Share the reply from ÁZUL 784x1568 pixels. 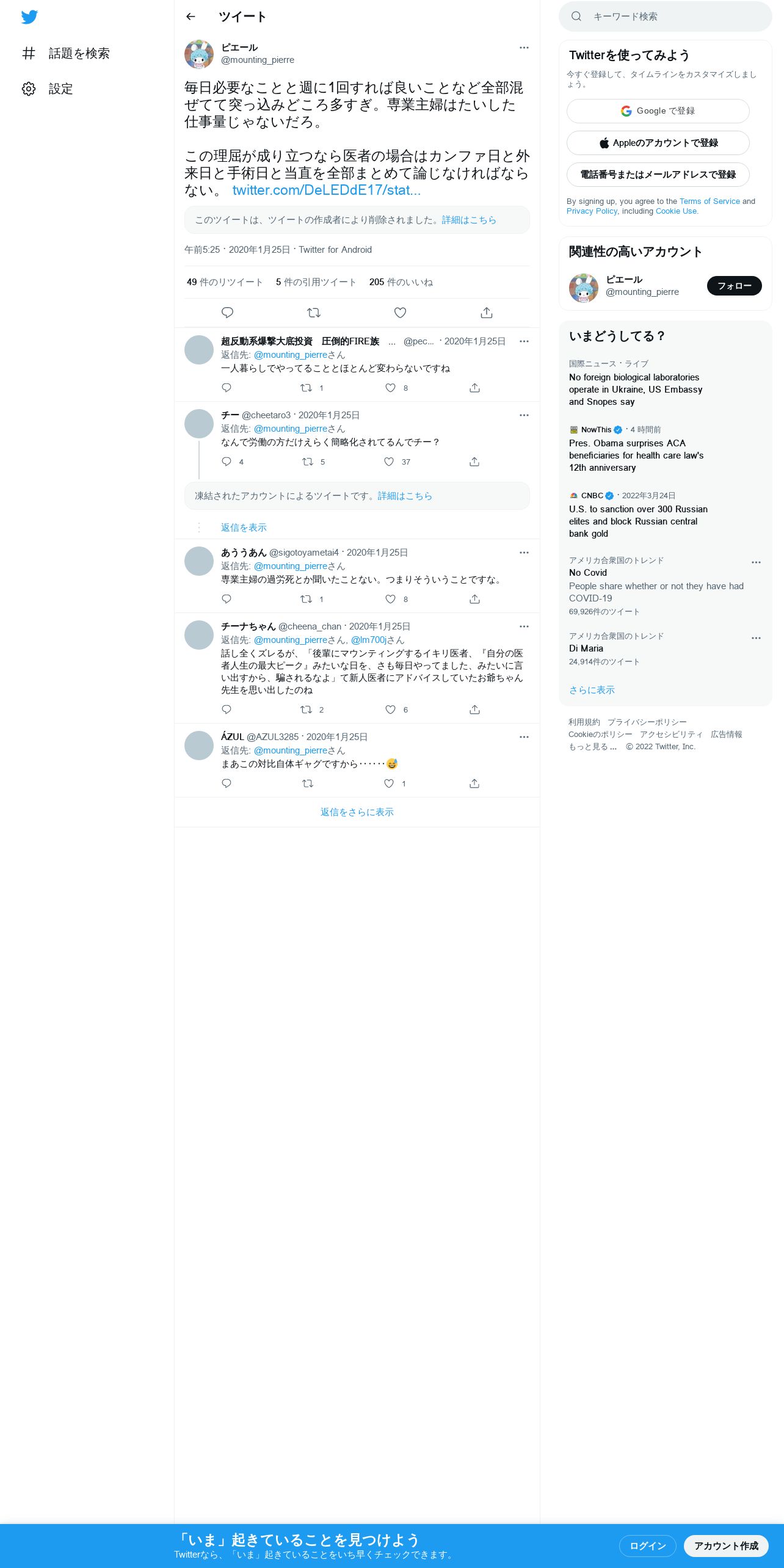click(474, 783)
